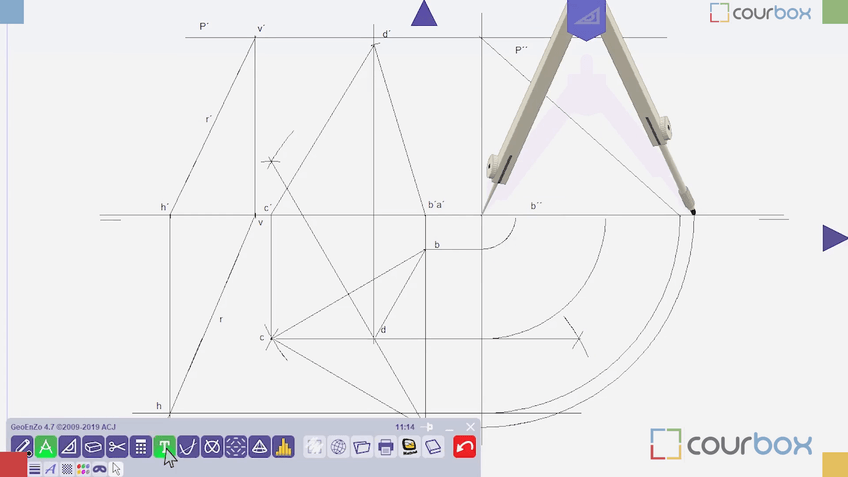The width and height of the screenshot is (848, 477).
Task: Click the label P' on the drawing
Action: point(204,26)
